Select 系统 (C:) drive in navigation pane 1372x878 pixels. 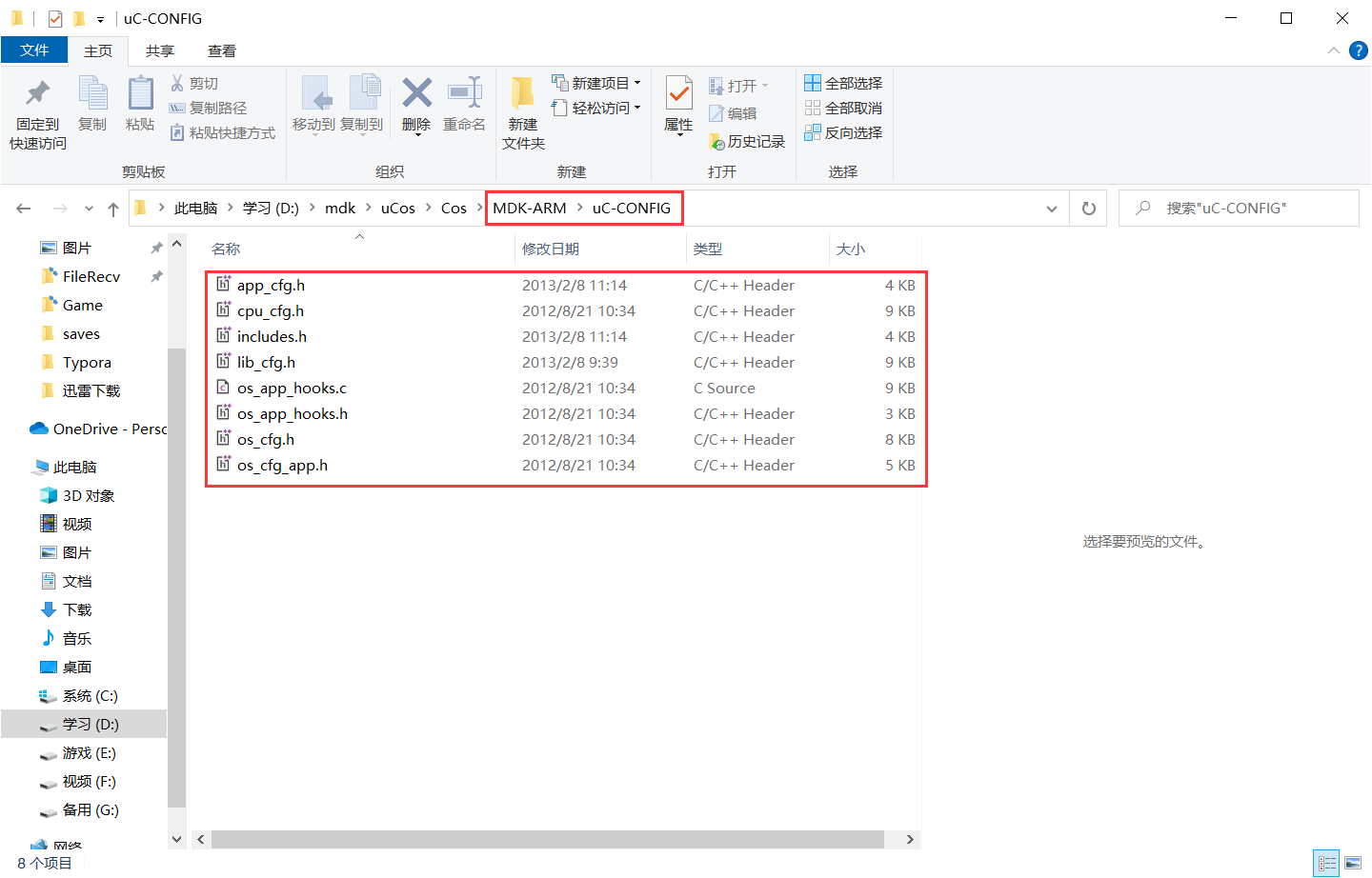click(90, 695)
